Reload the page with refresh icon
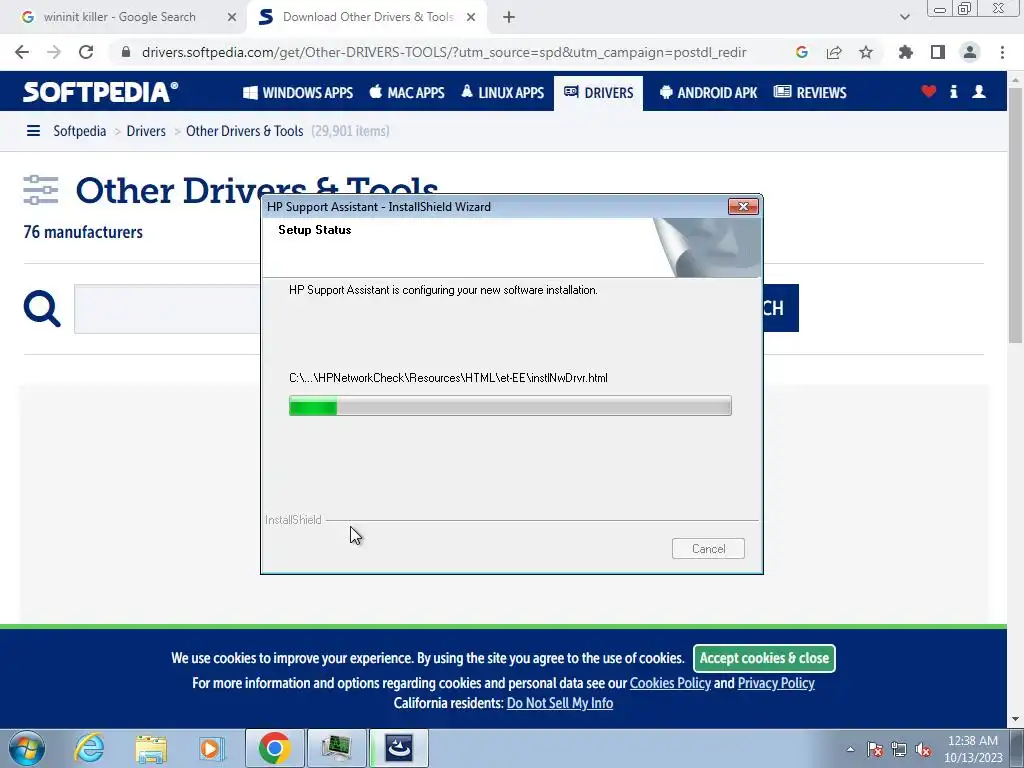The width and height of the screenshot is (1024, 768). 86,52
